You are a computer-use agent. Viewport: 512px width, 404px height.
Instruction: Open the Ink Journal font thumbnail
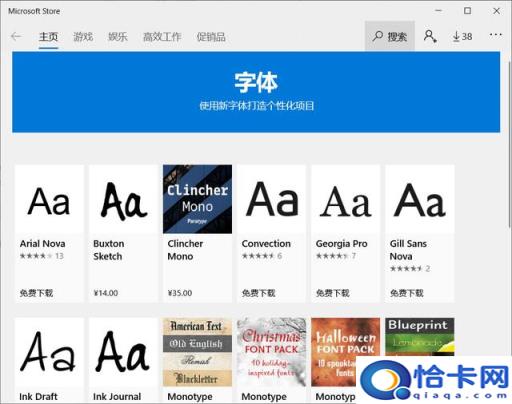(x=123, y=352)
